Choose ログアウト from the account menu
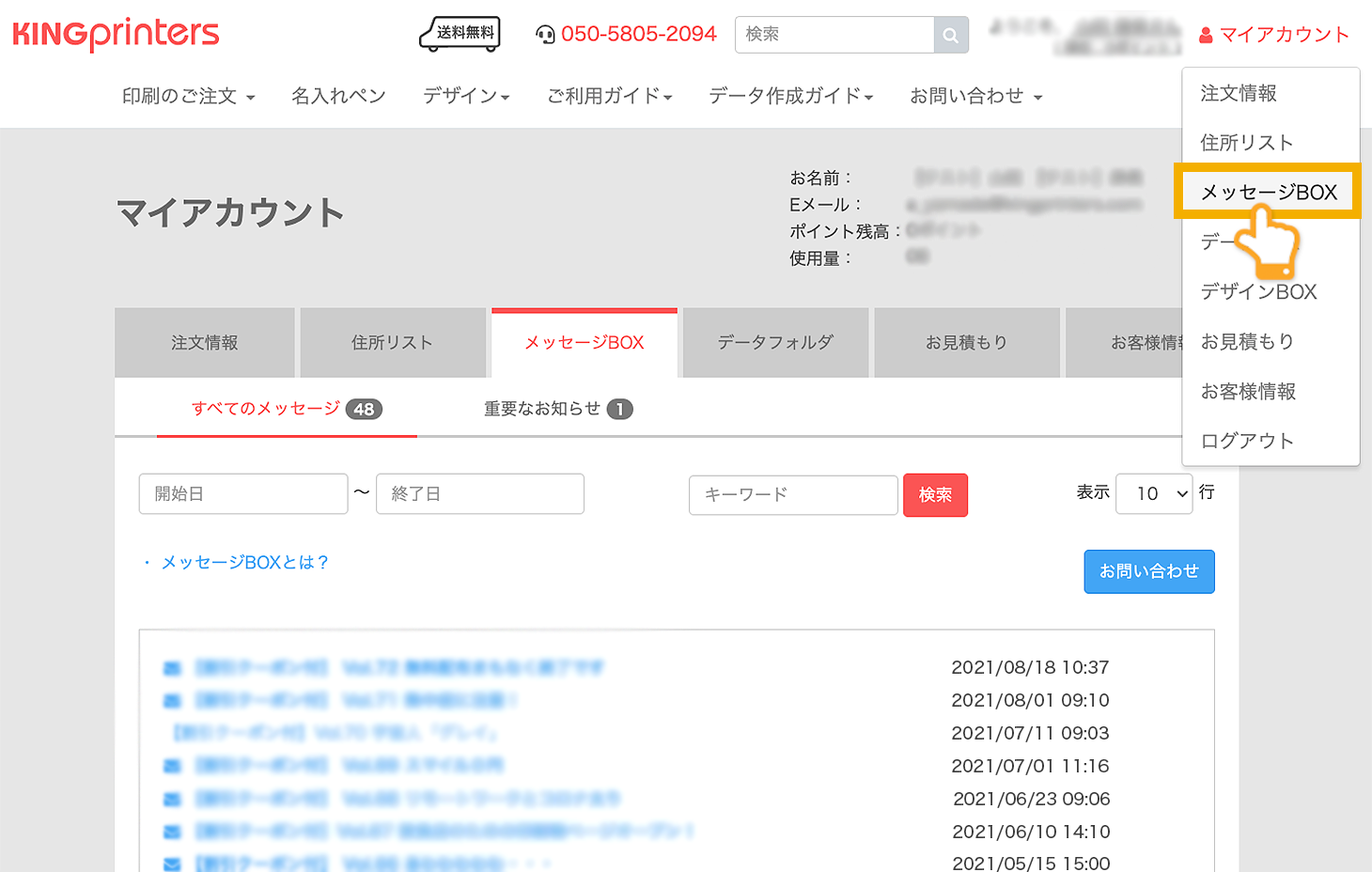This screenshot has width=1372, height=872. pyautogui.click(x=1247, y=441)
